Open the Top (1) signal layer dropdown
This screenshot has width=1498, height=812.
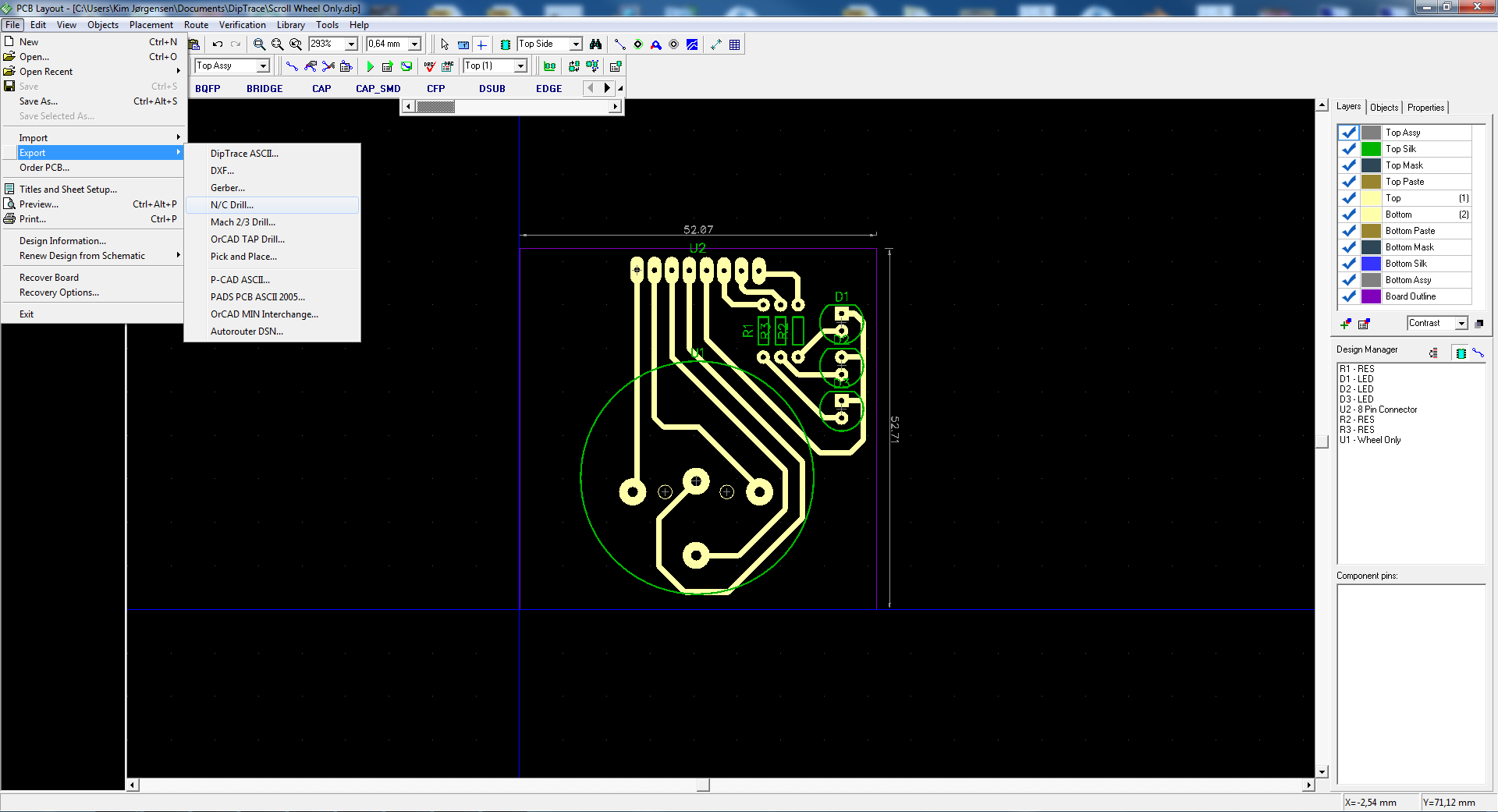point(520,66)
